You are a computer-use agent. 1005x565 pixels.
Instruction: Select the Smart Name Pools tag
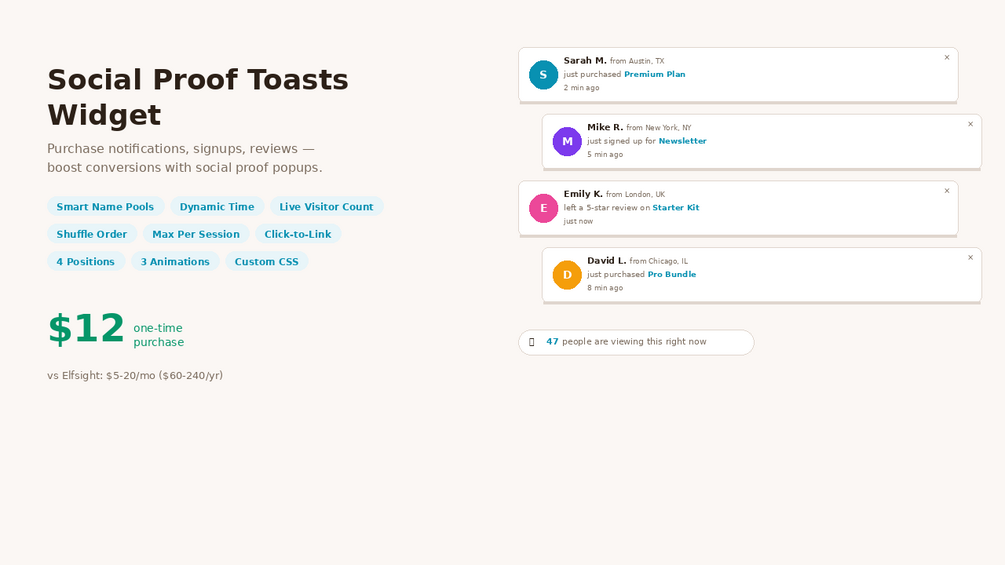pyautogui.click(x=105, y=207)
